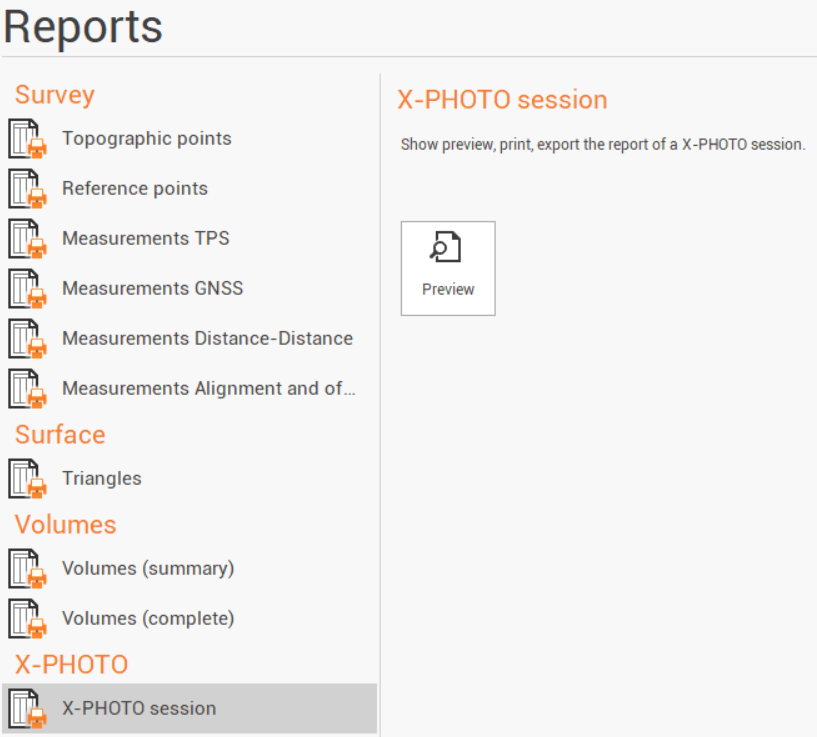Screen dimensions: 817x737
Task: Select the Measurements Distance-Distance text entry
Action: (x=207, y=338)
